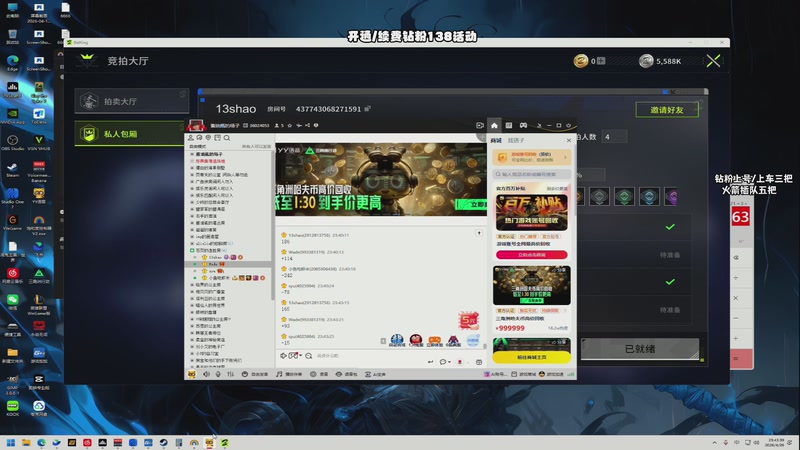
Task: Click the red 5元 coupon badge in chat
Action: 468,320
